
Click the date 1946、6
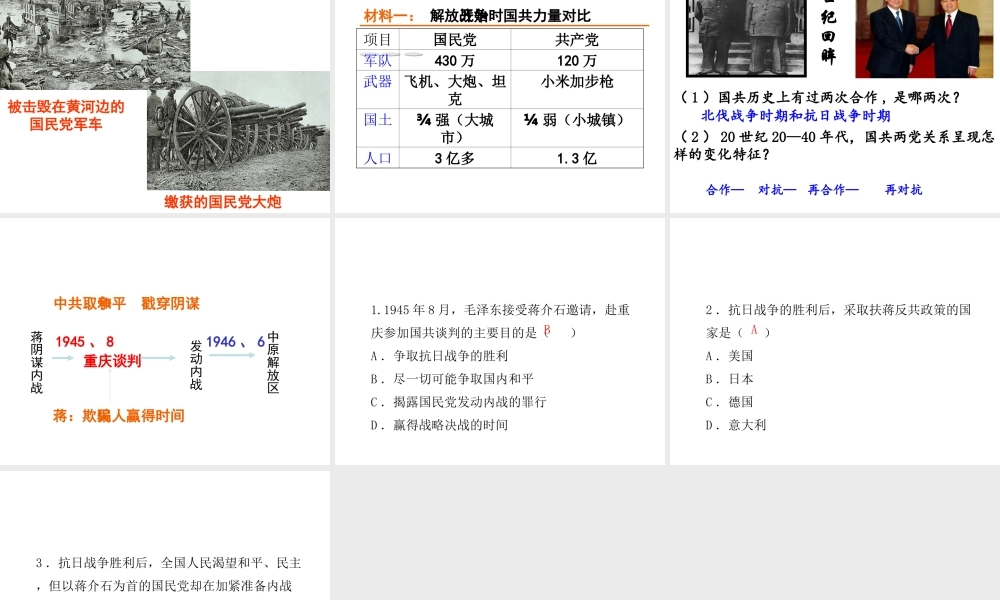tap(235, 342)
